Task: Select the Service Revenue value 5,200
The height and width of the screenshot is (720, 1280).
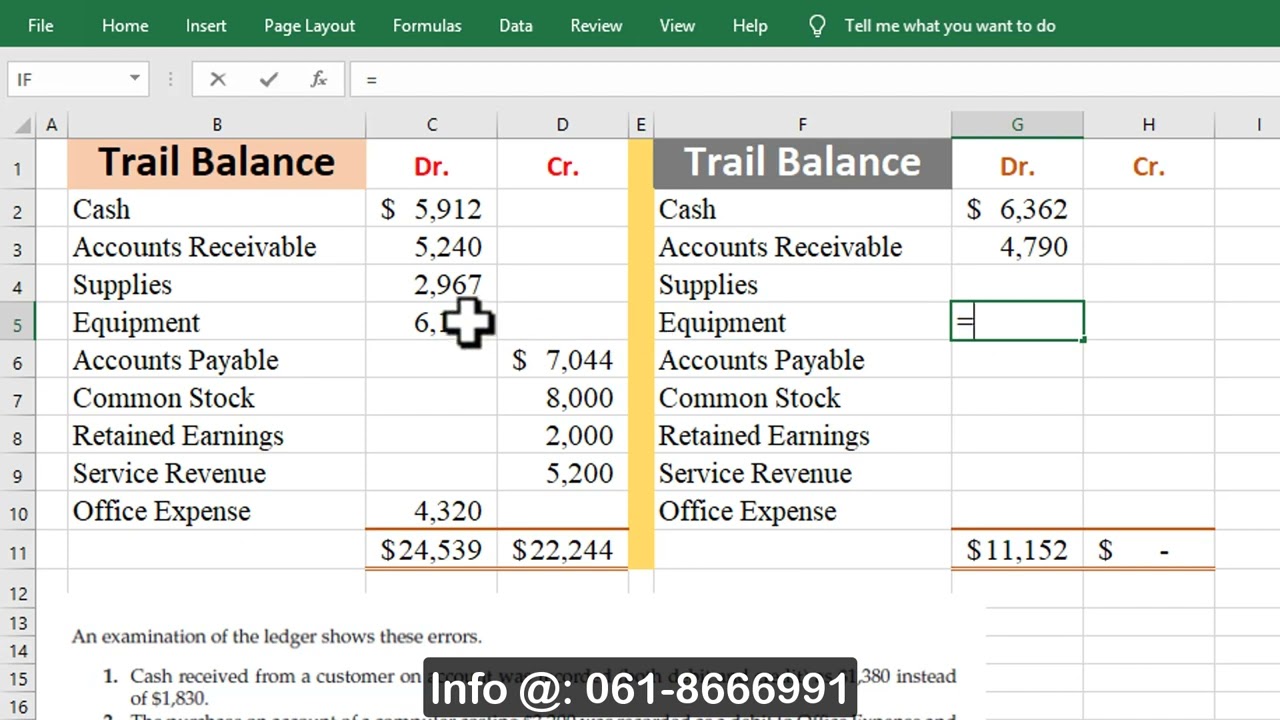Action: pos(562,473)
